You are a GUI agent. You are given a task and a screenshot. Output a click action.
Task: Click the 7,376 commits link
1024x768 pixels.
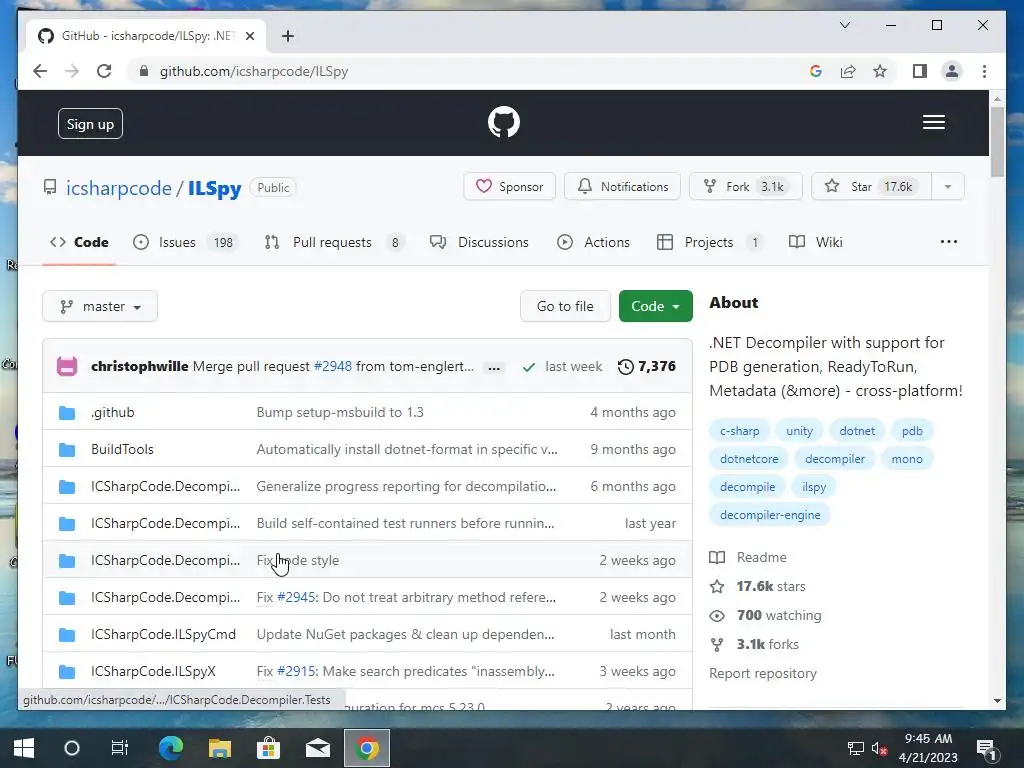pyautogui.click(x=647, y=366)
